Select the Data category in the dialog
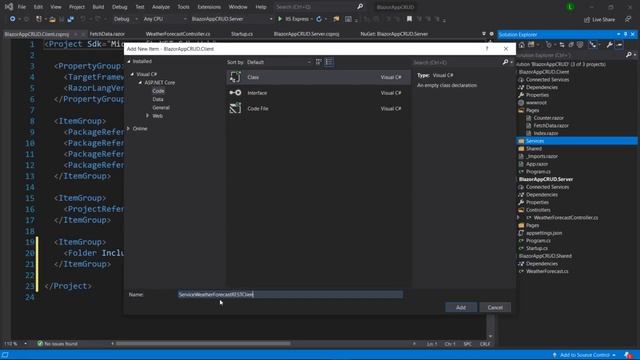The image size is (640, 360). [158, 99]
